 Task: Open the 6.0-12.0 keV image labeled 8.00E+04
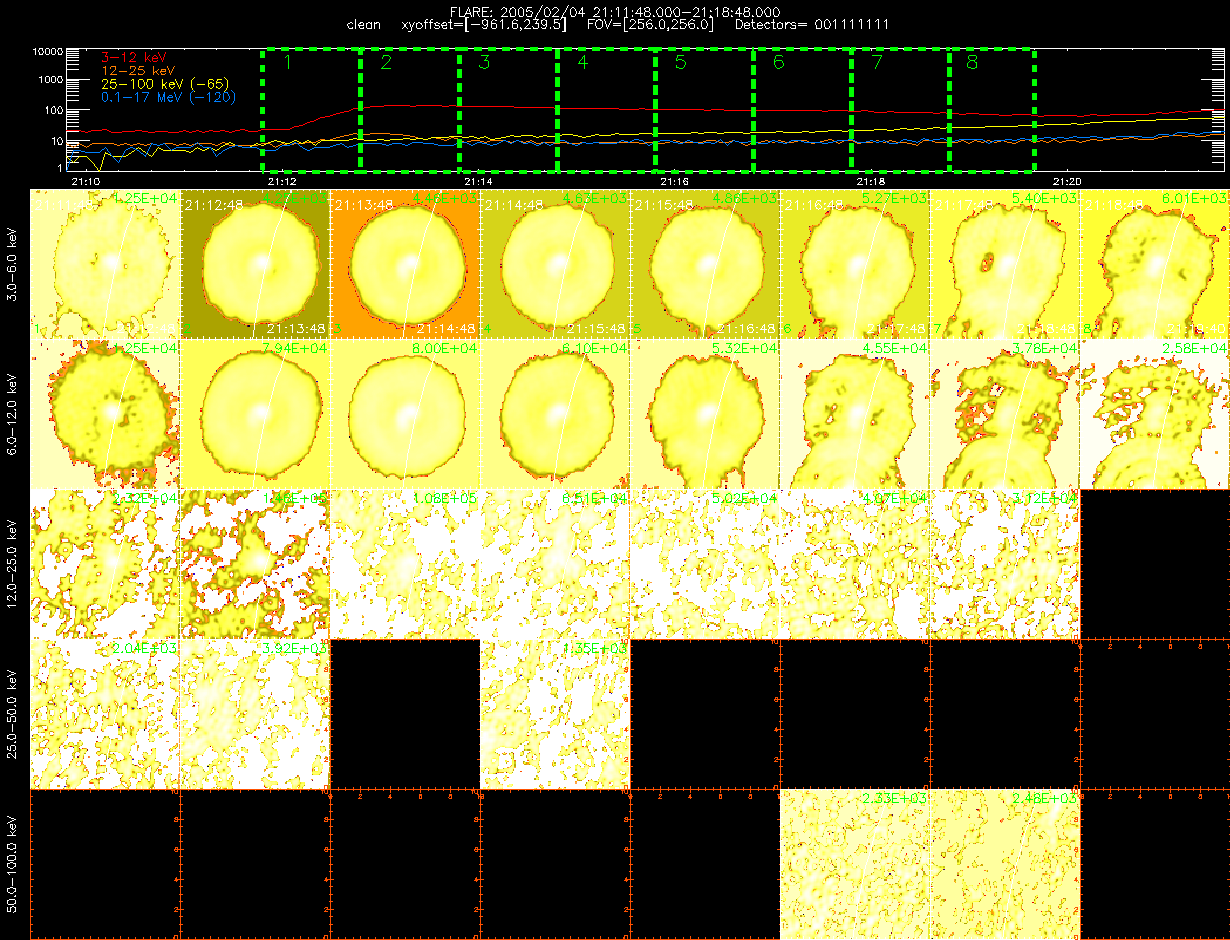[x=405, y=413]
